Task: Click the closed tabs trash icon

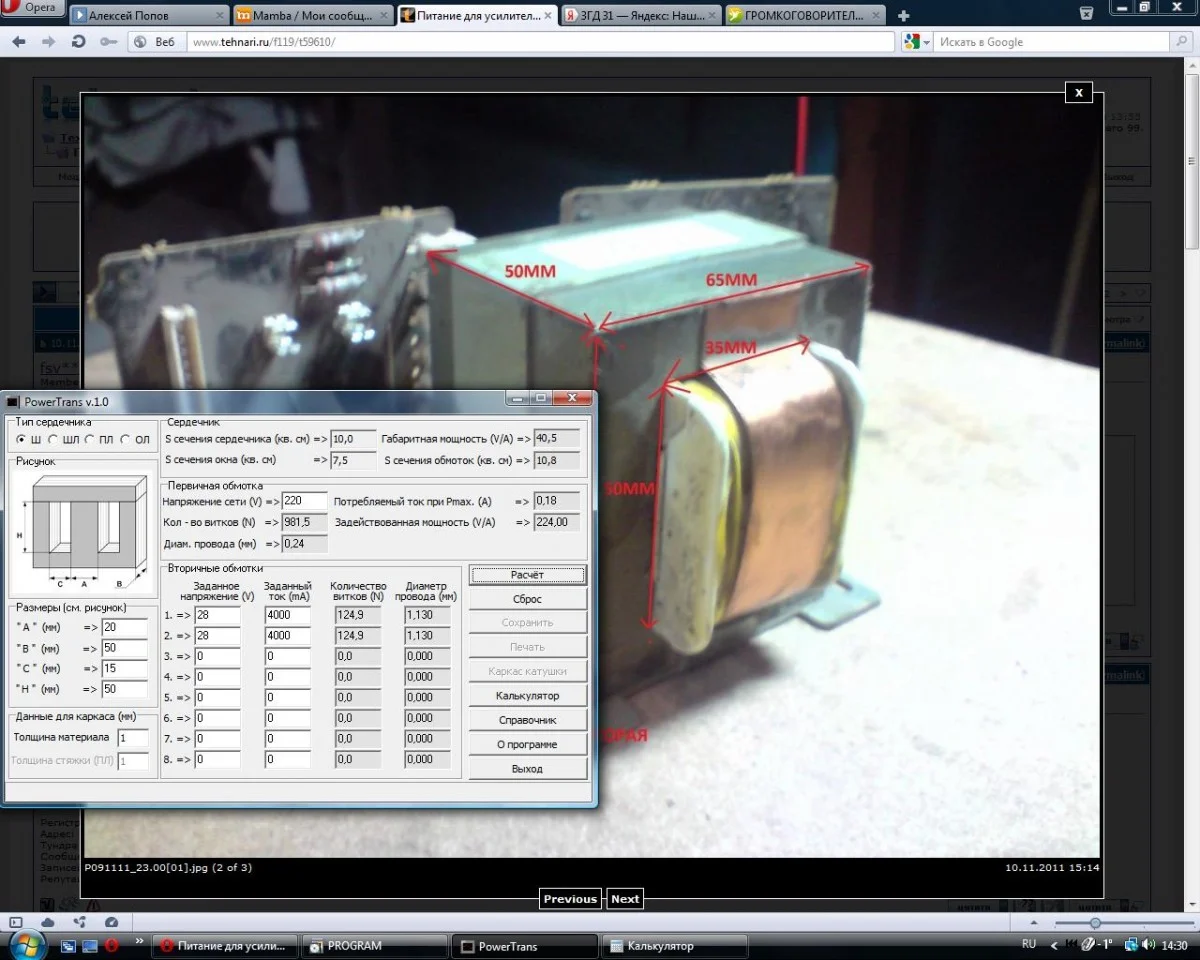Action: point(1086,14)
